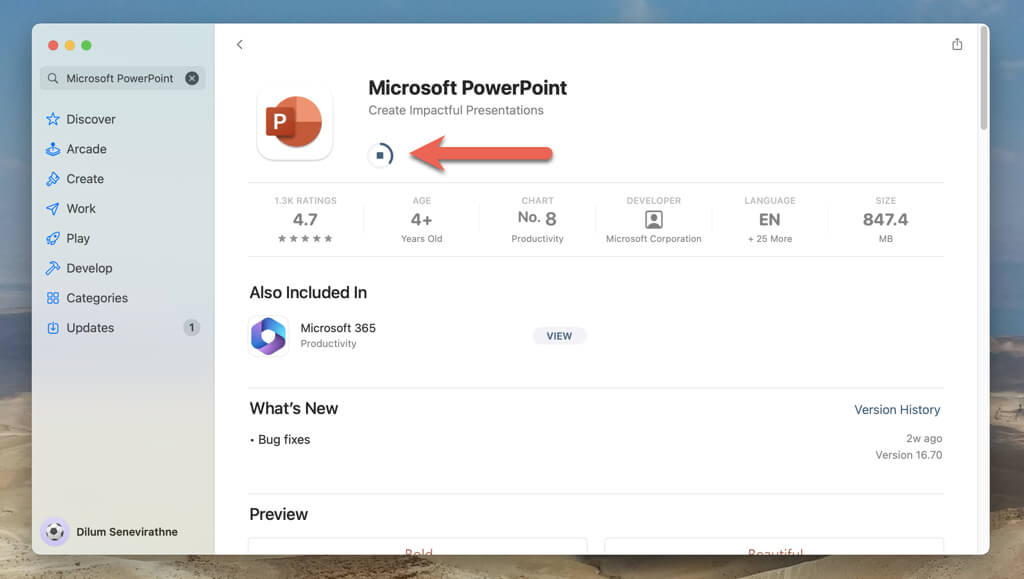
Task: Click the Preview heading
Action: pyautogui.click(x=279, y=514)
